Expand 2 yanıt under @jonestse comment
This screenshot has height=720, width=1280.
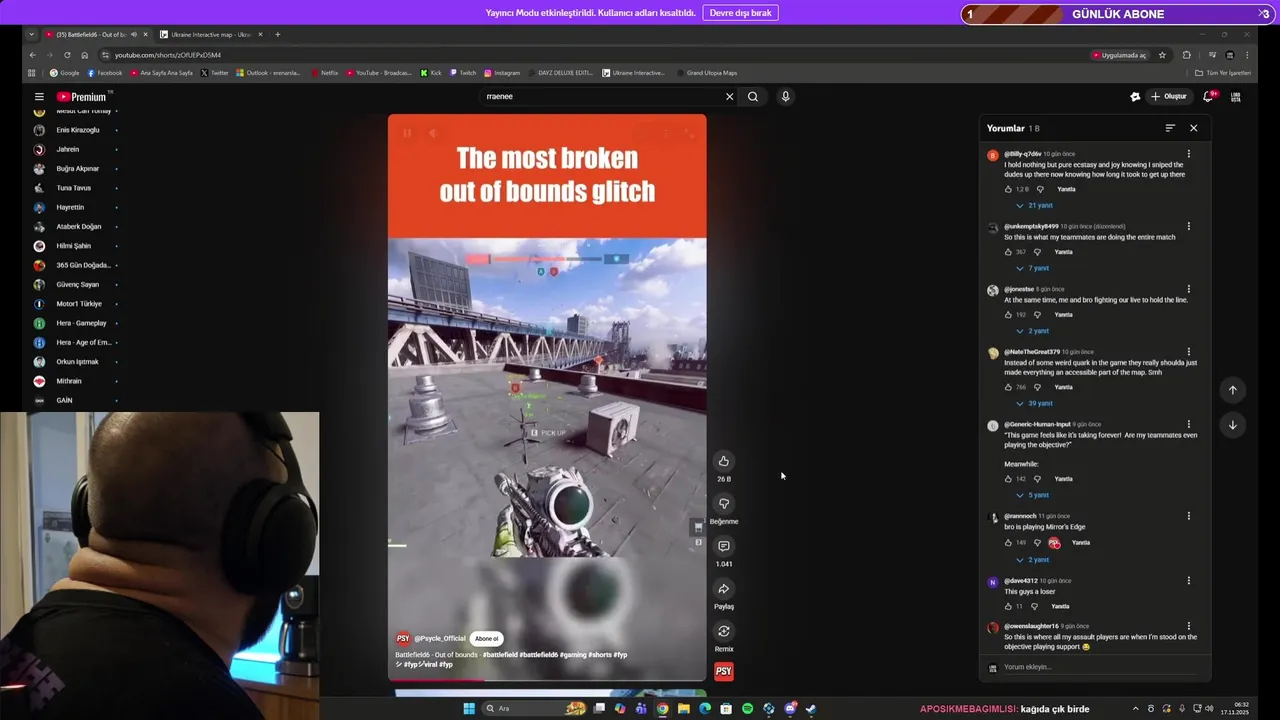(1033, 331)
